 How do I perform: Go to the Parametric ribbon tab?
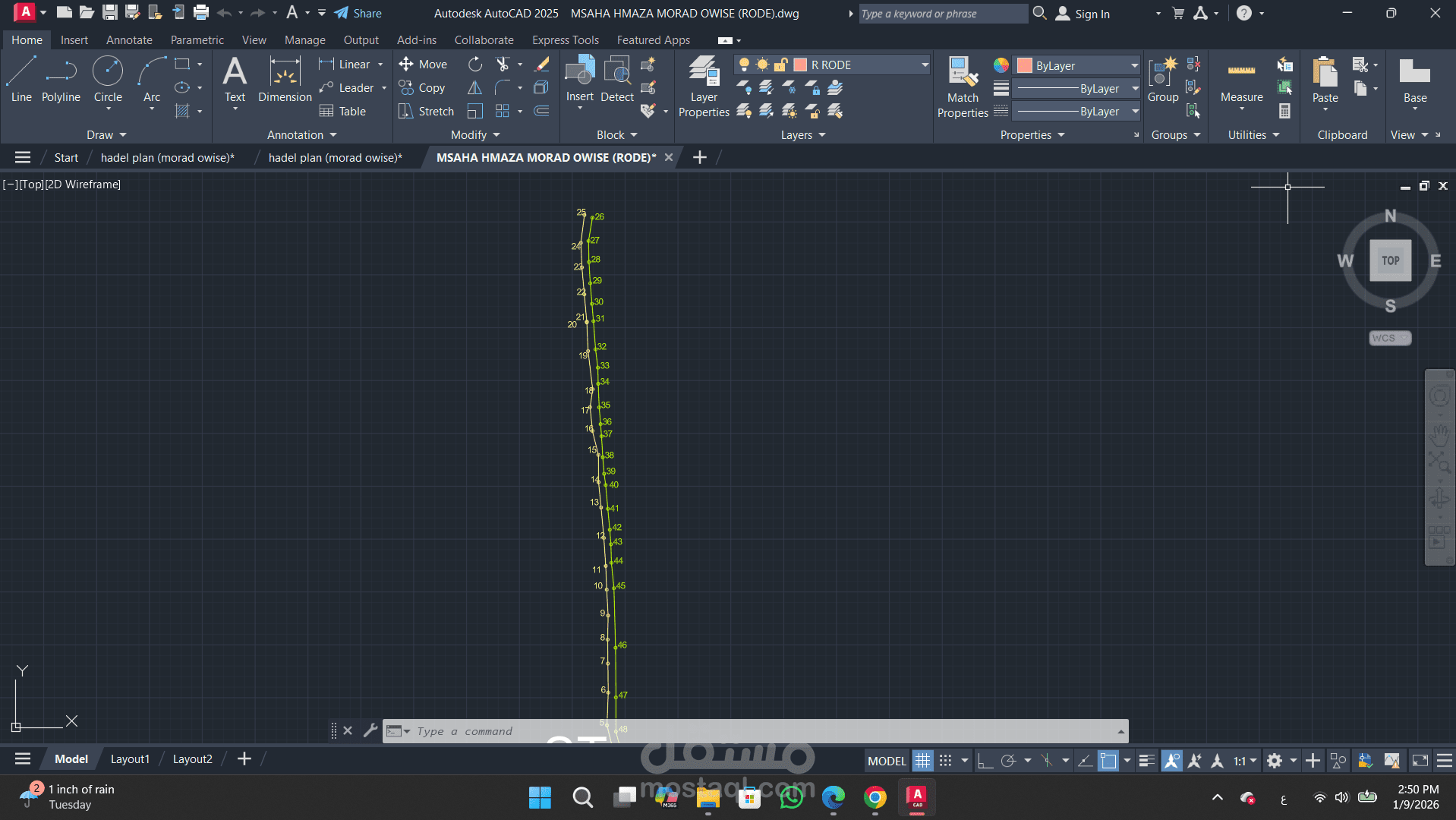pos(197,40)
